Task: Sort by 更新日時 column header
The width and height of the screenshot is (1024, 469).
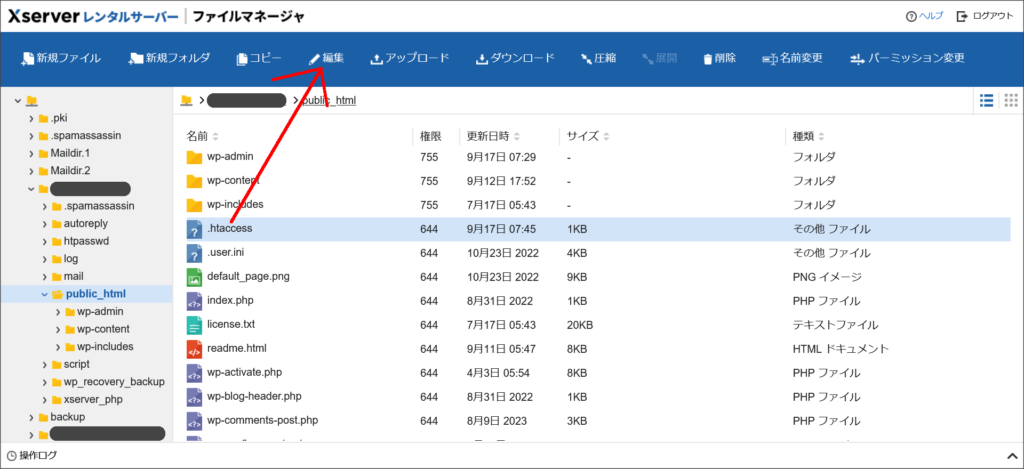Action: click(486, 135)
